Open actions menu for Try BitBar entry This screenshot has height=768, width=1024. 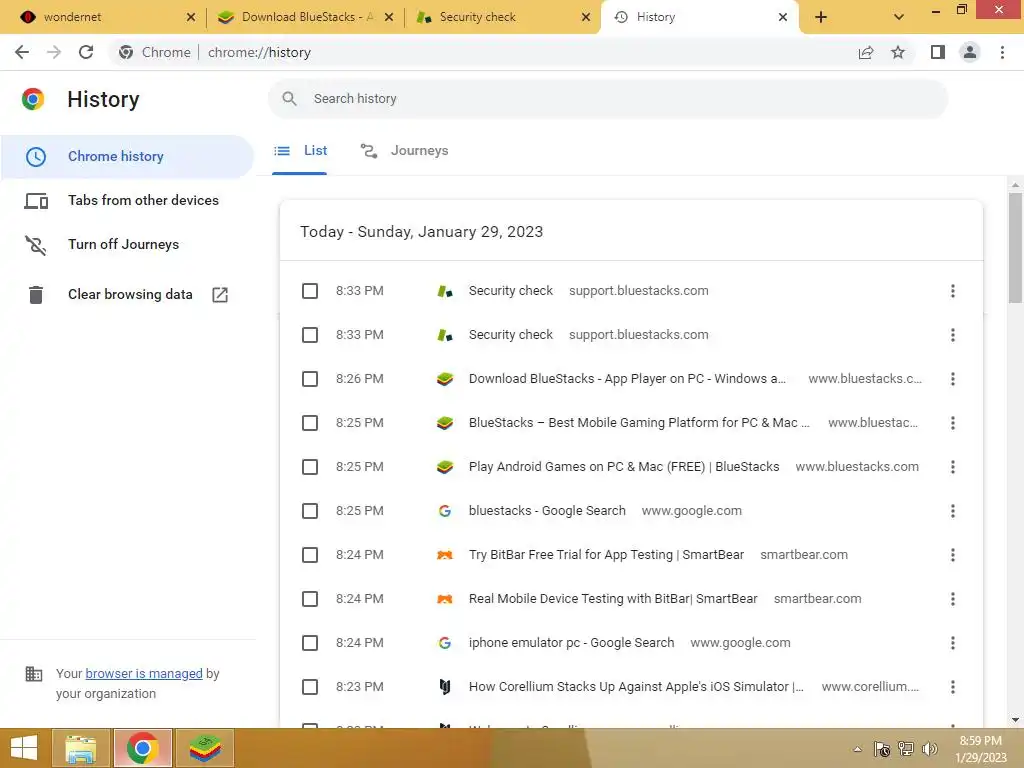tap(953, 555)
